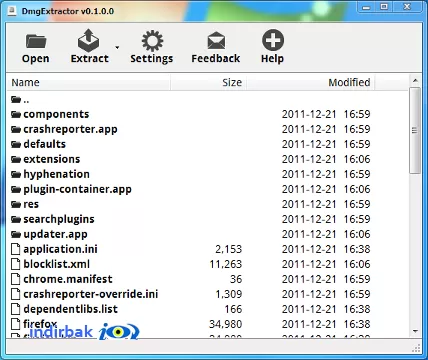
Task: Open the Extract dropdown arrow
Action: [x=117, y=47]
